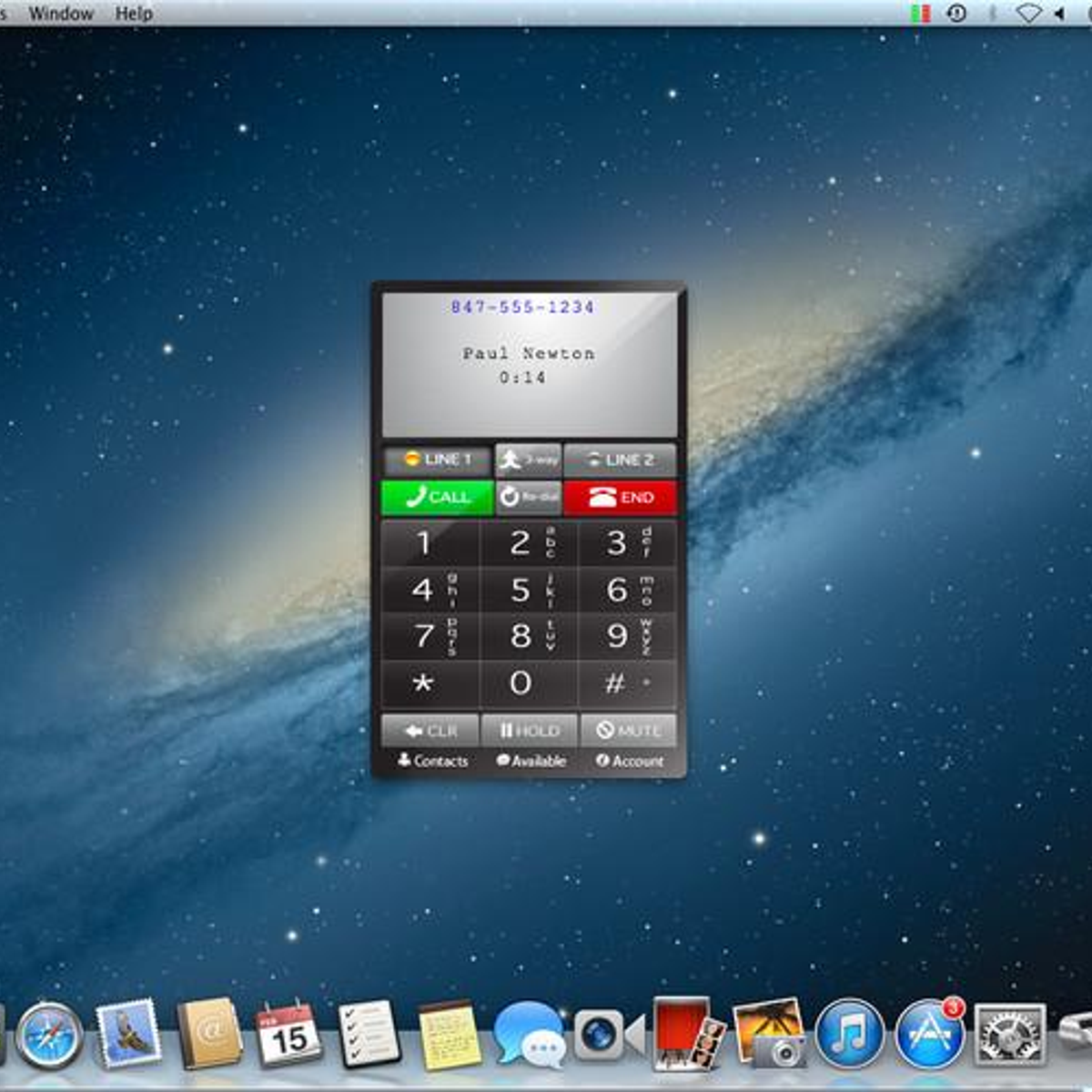Viewport: 1092px width, 1092px height.
Task: Dial digit 2 (abc) on the keypad
Action: click(x=529, y=543)
